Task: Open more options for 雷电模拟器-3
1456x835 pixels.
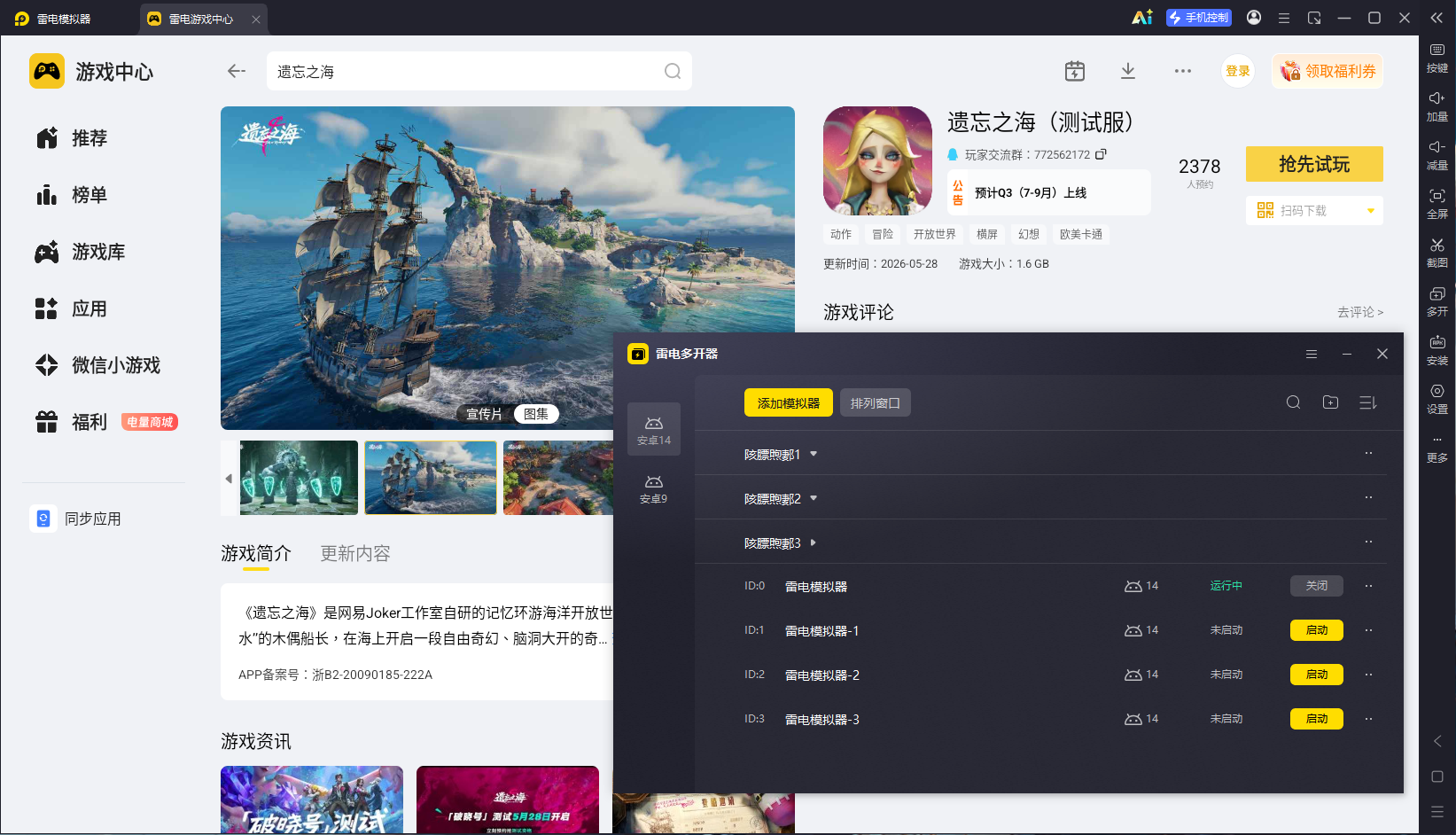Action: pyautogui.click(x=1368, y=719)
